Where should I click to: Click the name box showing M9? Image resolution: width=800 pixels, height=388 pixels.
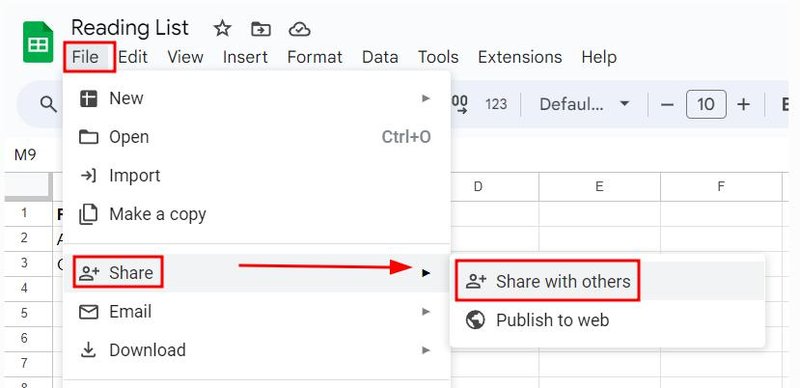click(26, 155)
